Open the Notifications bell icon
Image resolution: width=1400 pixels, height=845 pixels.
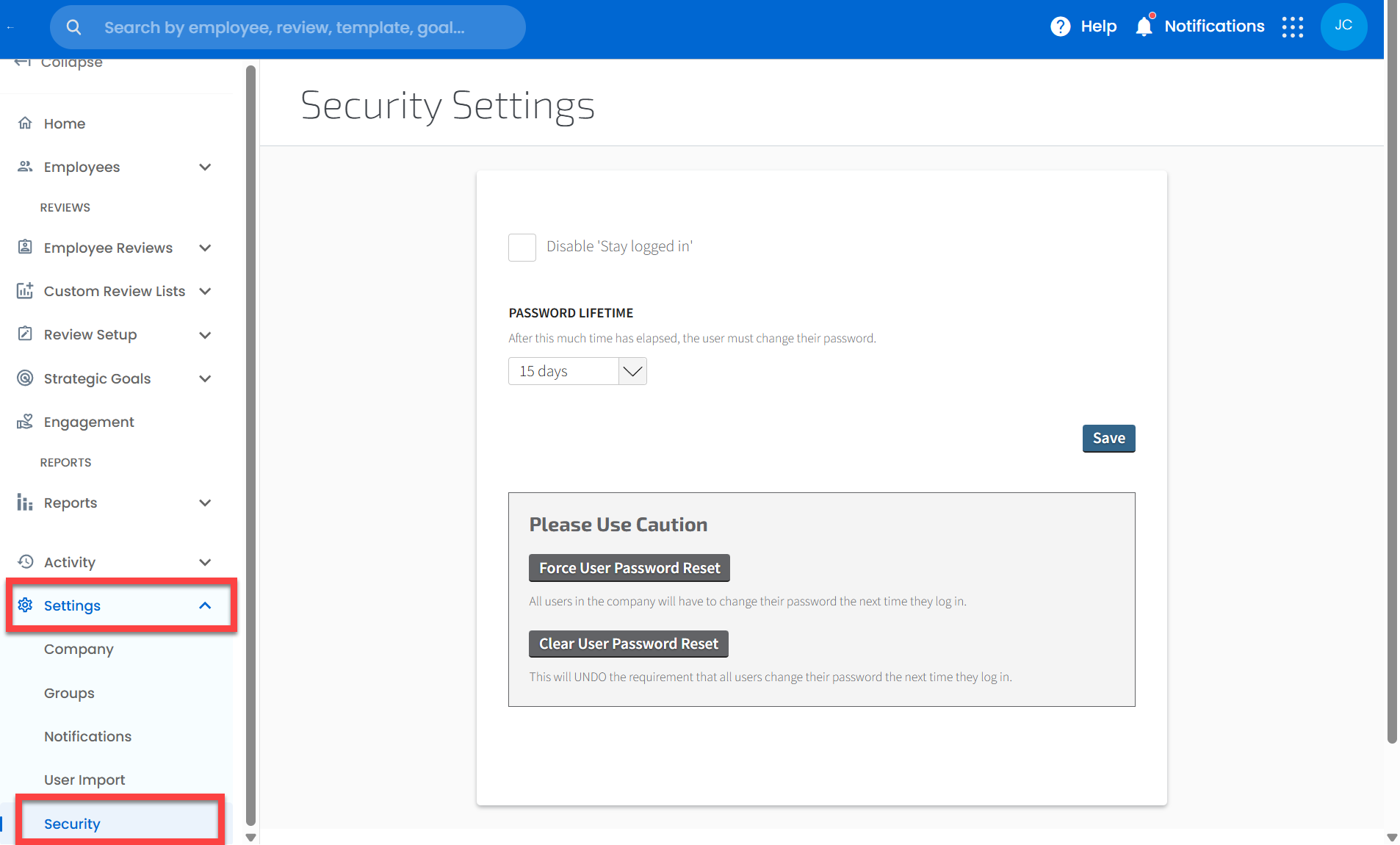tap(1144, 26)
